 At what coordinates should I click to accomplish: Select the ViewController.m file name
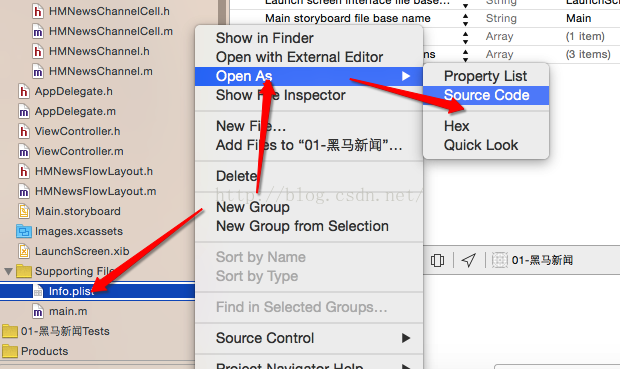79,151
